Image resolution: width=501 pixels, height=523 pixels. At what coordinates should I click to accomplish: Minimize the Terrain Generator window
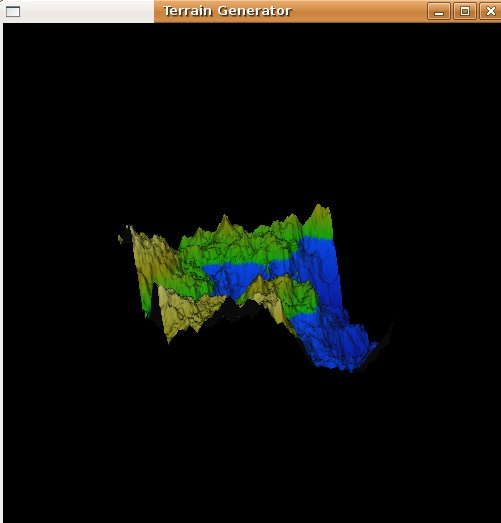pyautogui.click(x=439, y=11)
